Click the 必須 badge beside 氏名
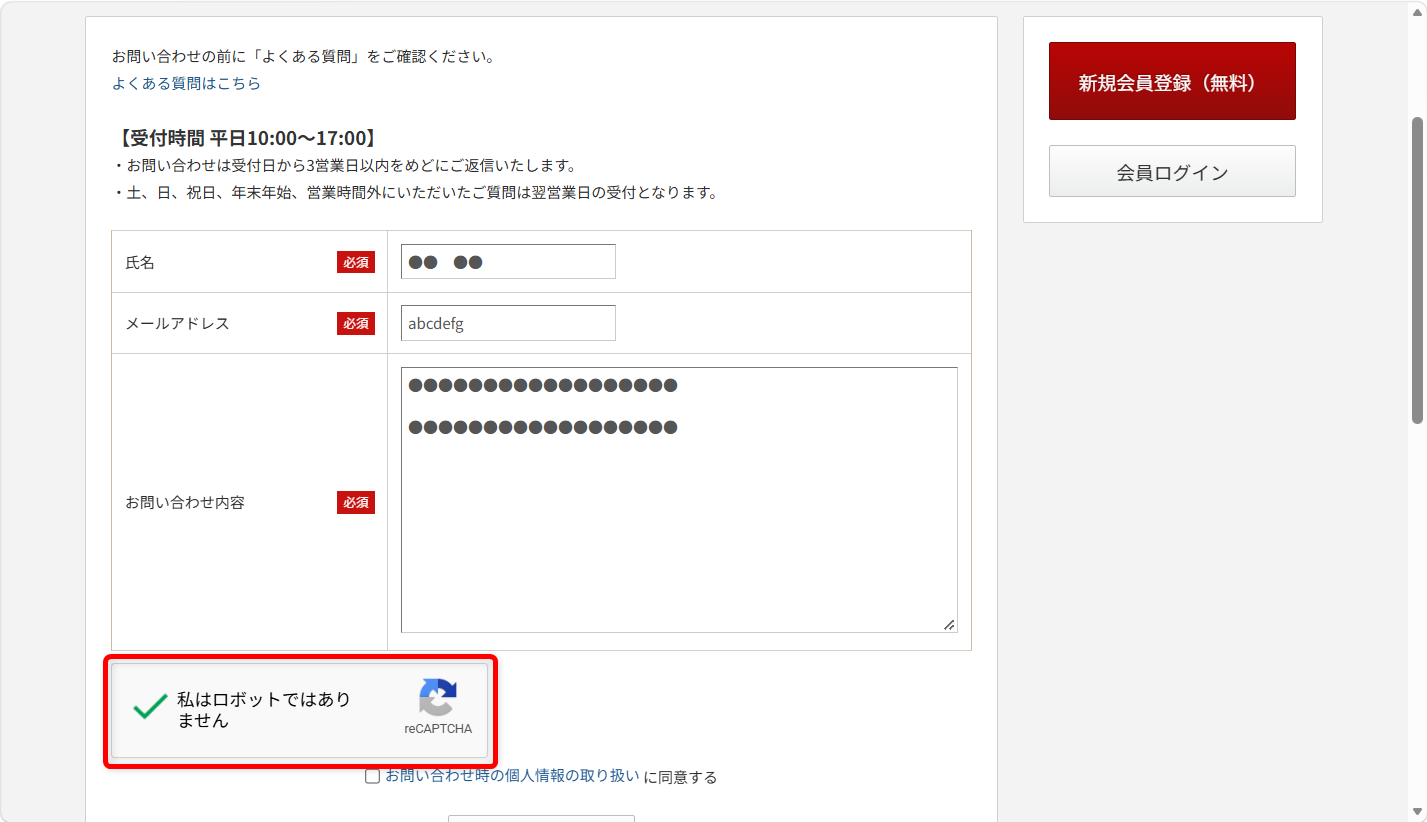Screen dimensions: 1427x822 (x=356, y=262)
